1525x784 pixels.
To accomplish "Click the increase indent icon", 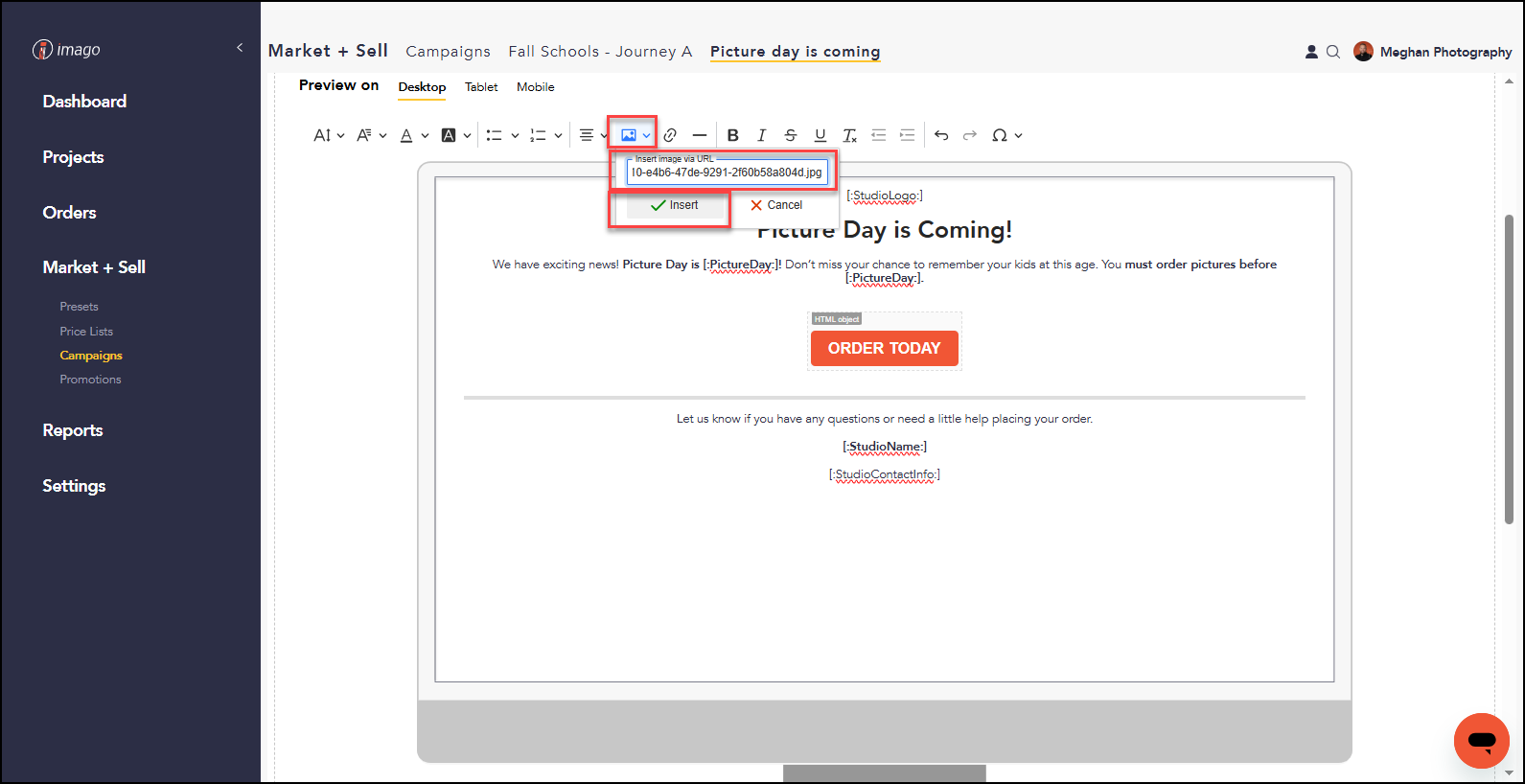I will coord(907,135).
